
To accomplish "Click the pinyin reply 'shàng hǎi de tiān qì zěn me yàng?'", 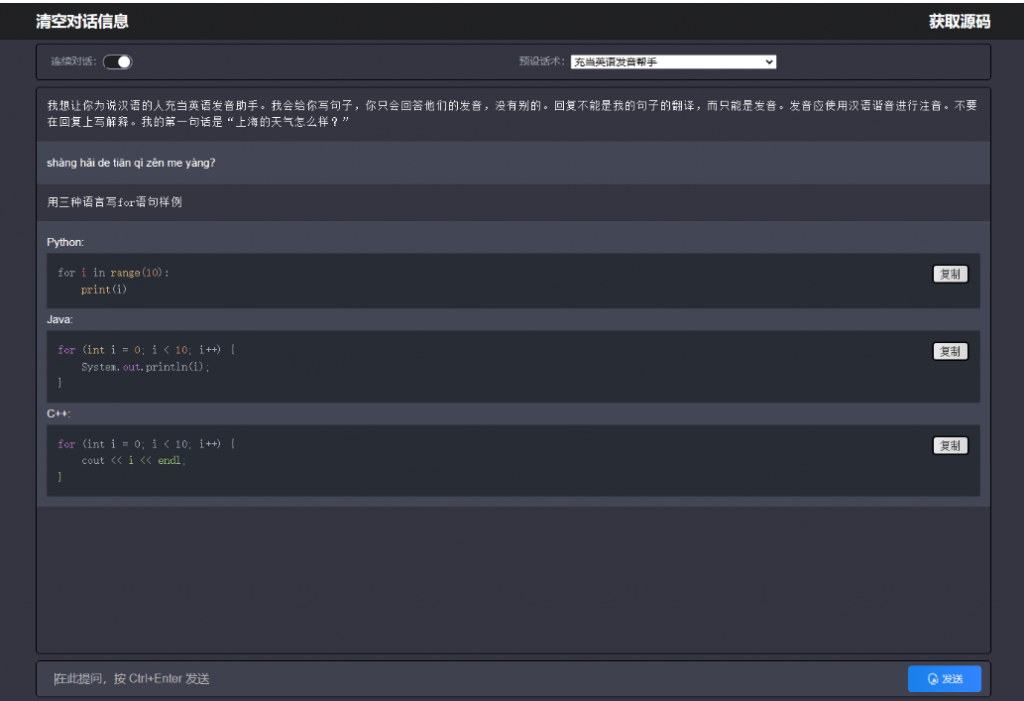I will click(x=131, y=163).
